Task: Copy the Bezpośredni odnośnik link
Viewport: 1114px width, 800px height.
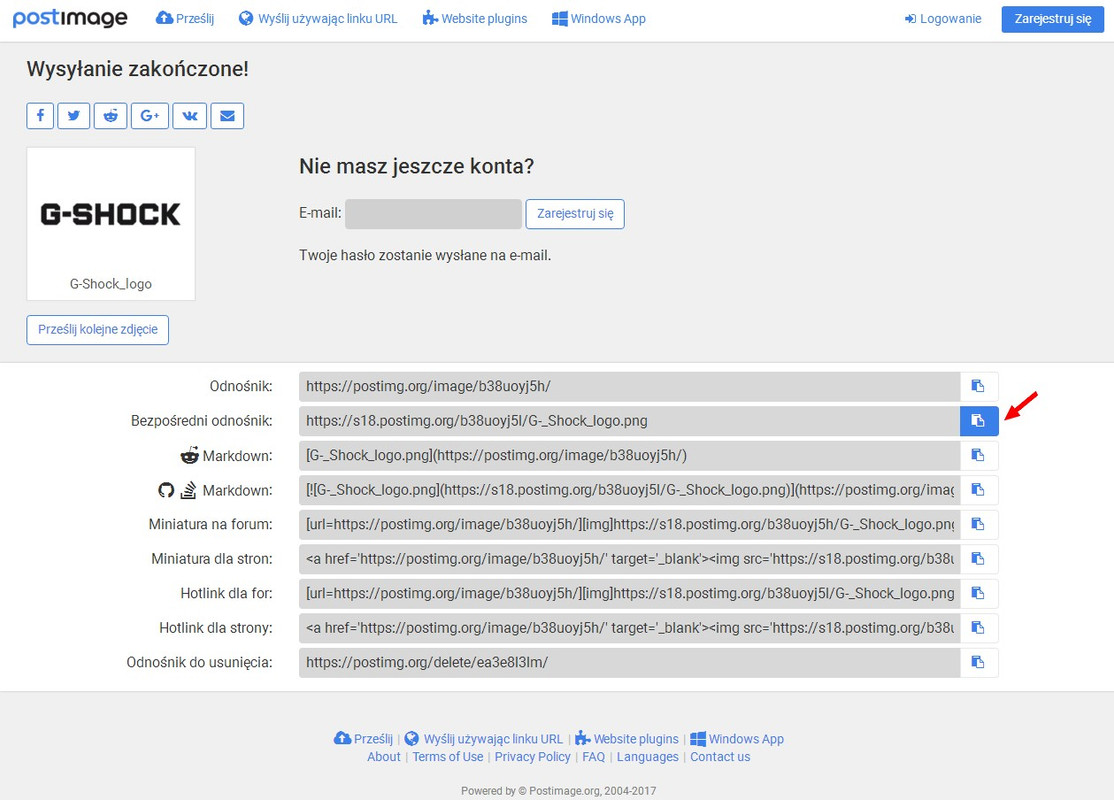Action: pos(979,421)
